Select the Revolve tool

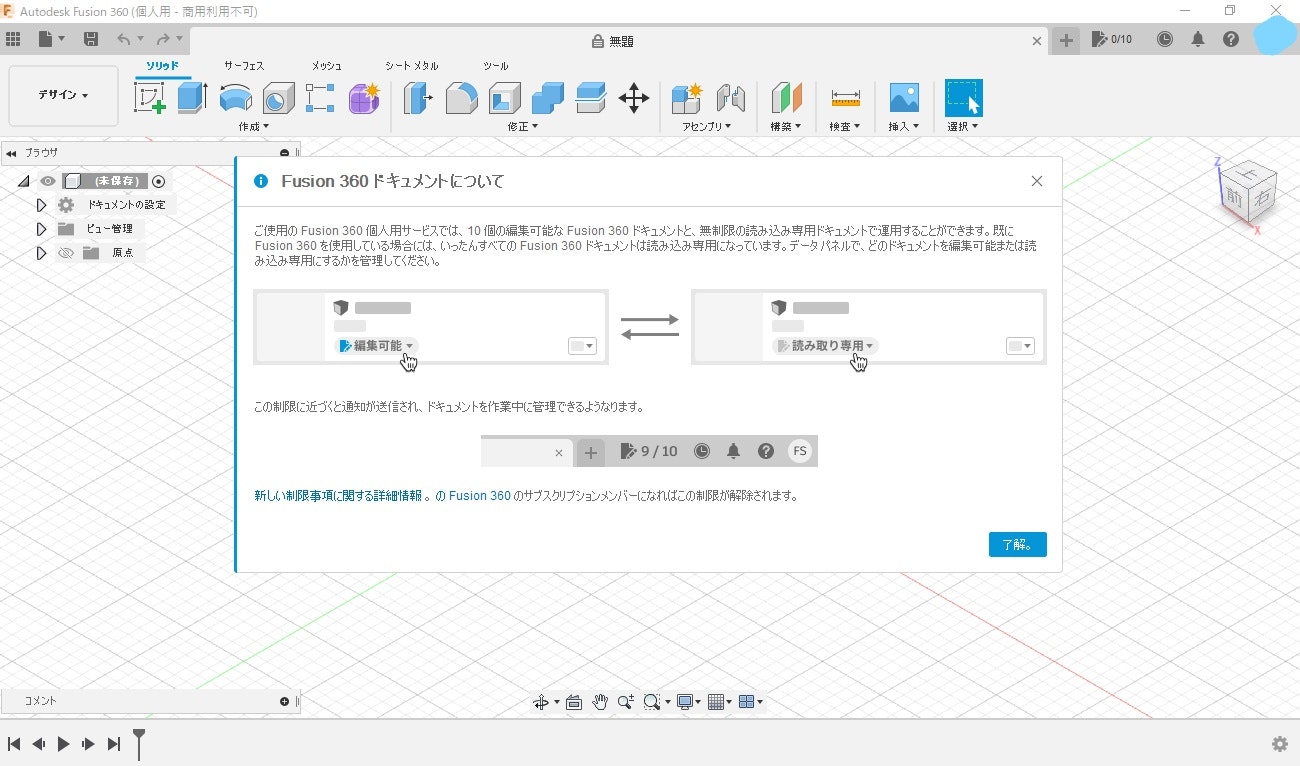click(x=236, y=98)
